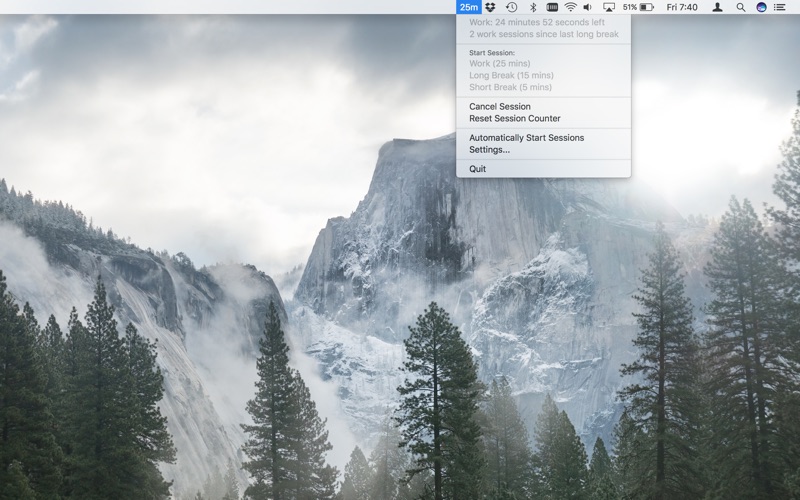
Task: Open the user account menu bar icon
Action: (717, 7)
